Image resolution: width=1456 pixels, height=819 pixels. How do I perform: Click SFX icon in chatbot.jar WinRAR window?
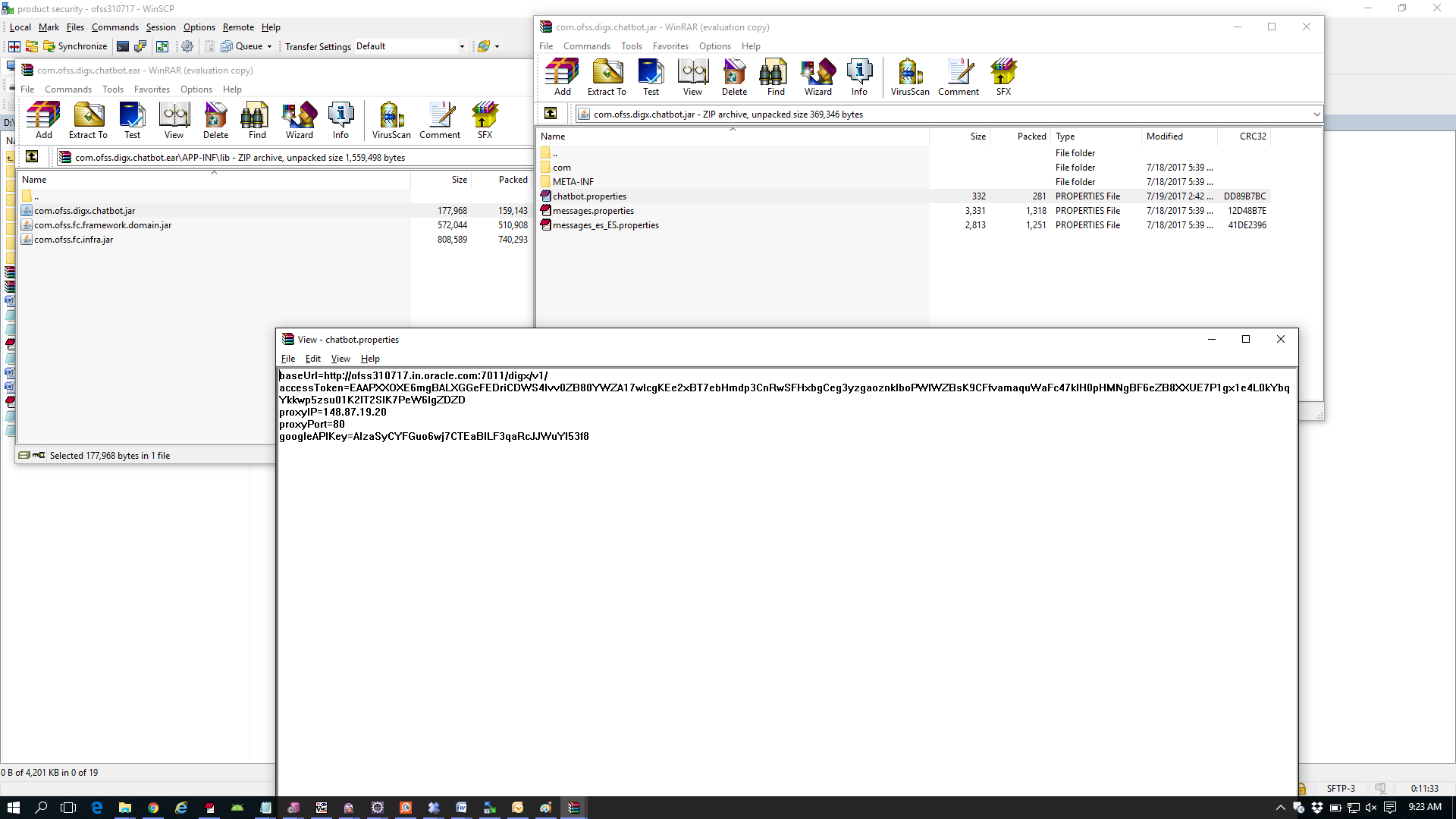click(1003, 77)
